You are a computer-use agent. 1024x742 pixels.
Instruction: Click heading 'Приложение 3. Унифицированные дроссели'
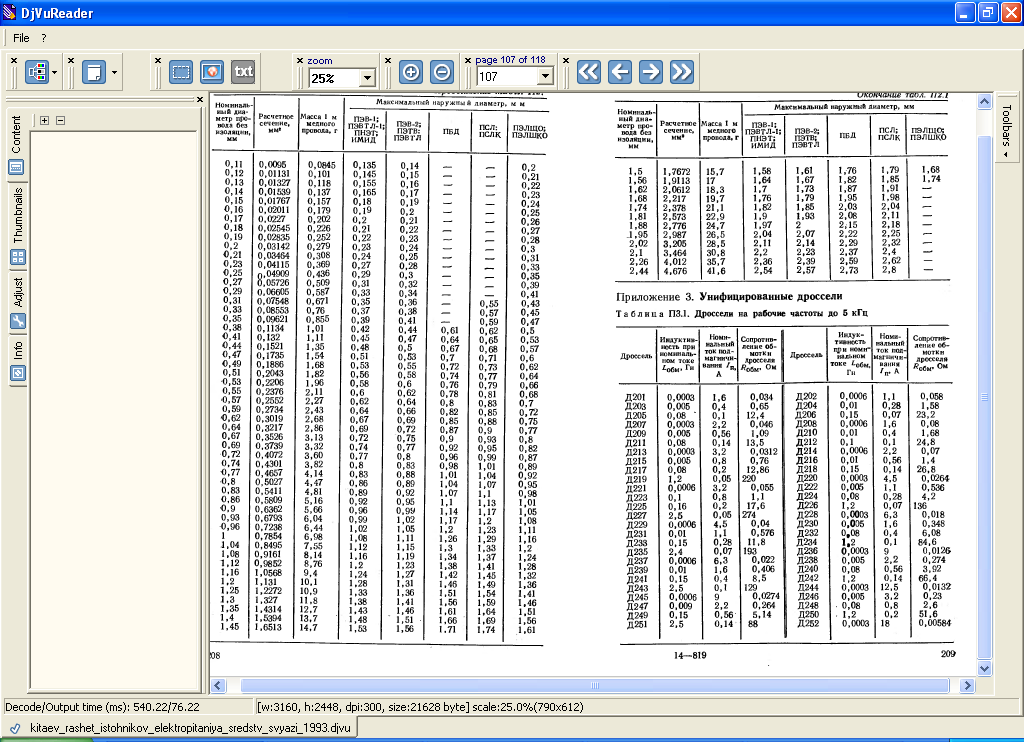coord(729,297)
